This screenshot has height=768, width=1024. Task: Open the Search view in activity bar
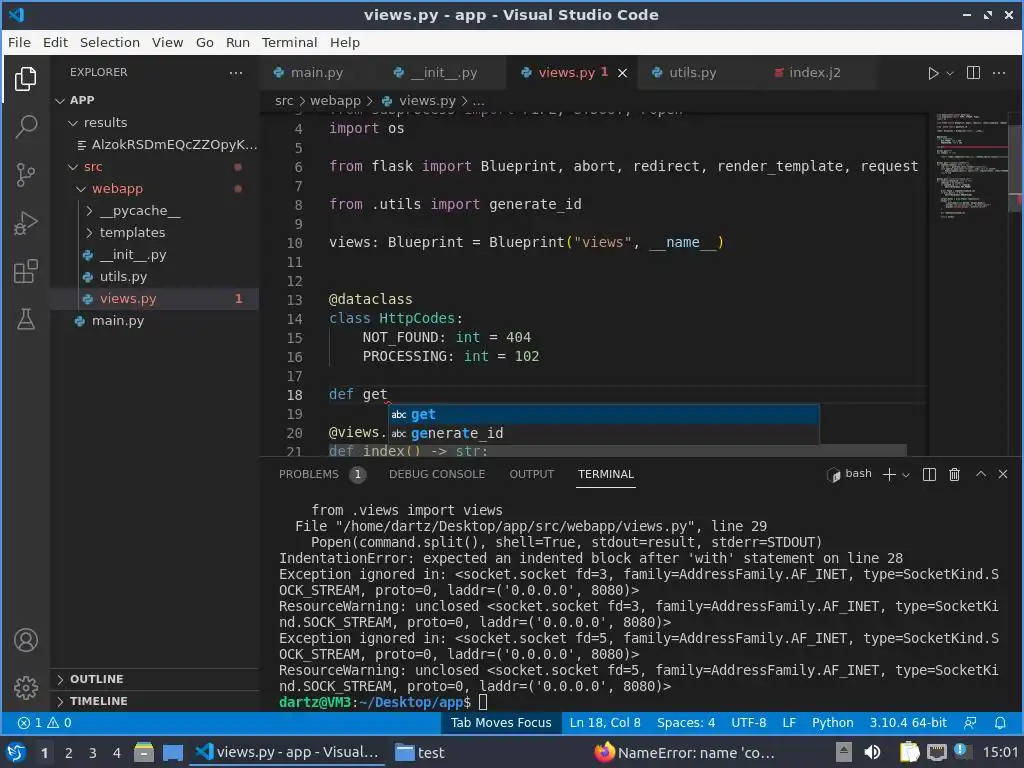25,126
